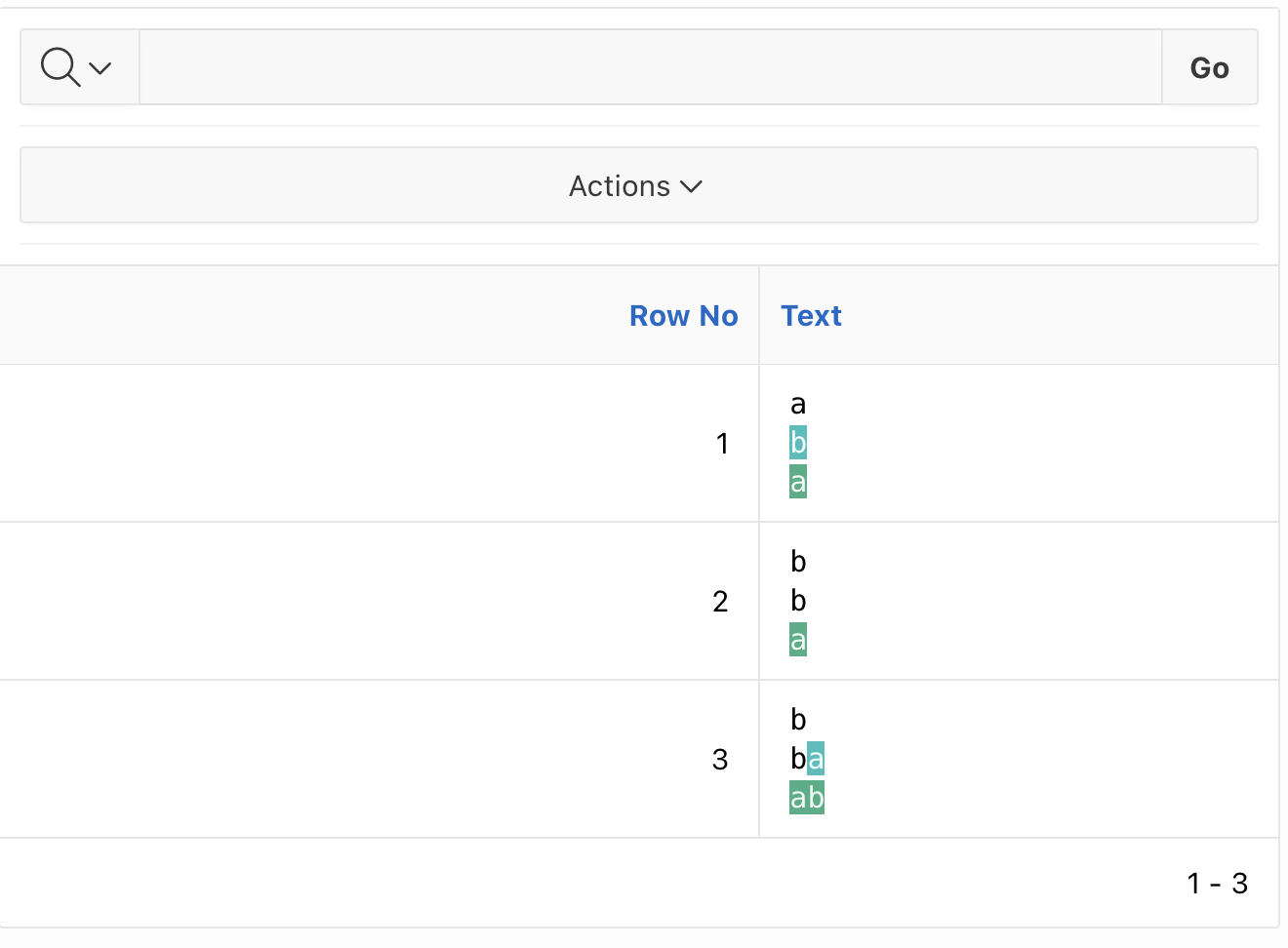
Task: Click the magnifying glass search icon
Action: (x=60, y=67)
